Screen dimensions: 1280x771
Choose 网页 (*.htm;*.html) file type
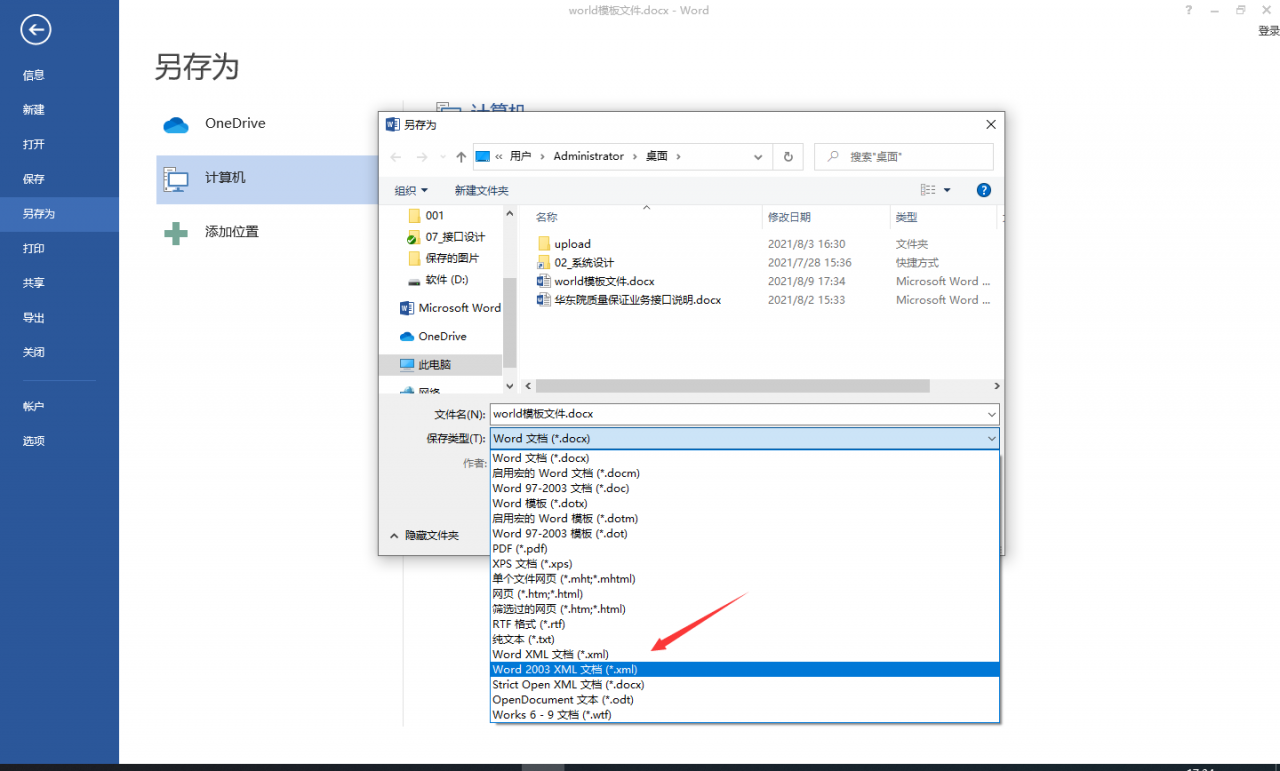pos(745,594)
